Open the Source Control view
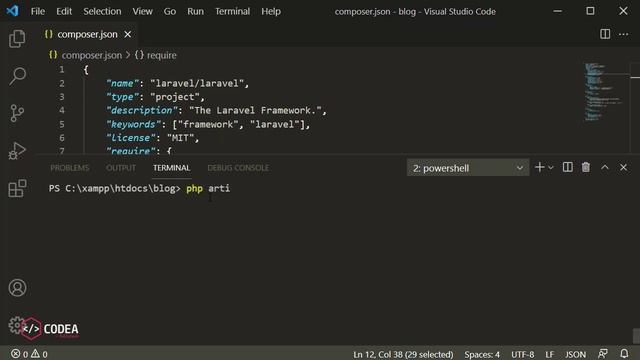The image size is (640, 360). pos(17,113)
